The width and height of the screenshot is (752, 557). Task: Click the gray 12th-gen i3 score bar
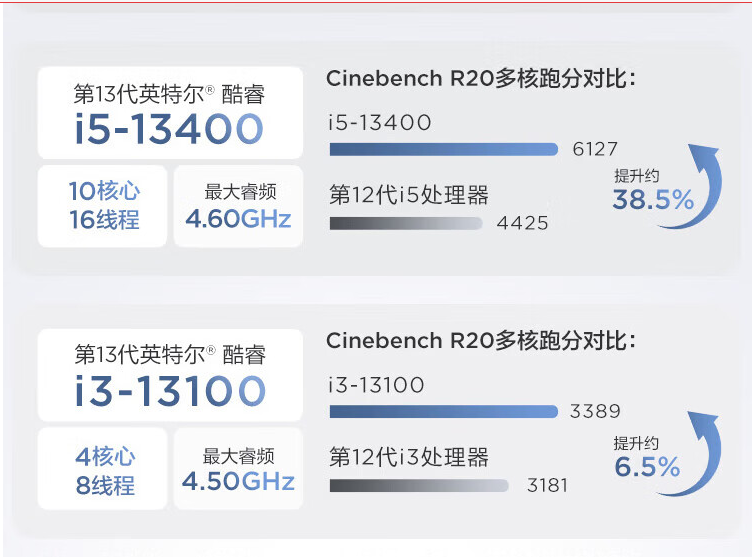[418, 485]
